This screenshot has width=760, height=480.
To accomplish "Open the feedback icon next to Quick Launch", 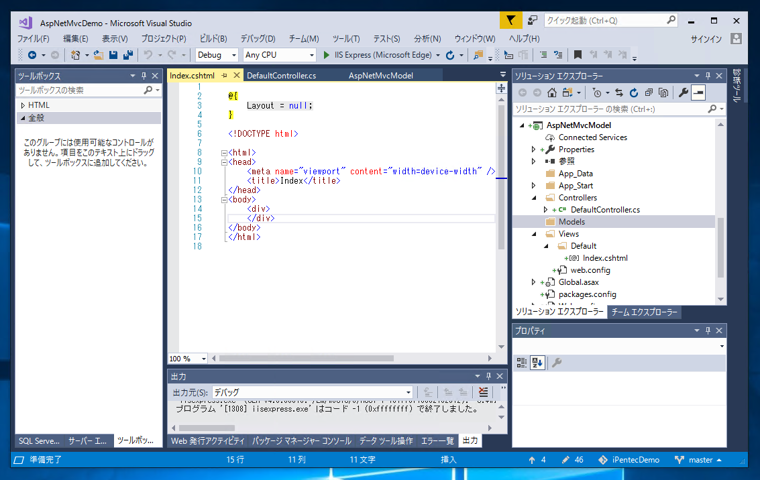I will tap(533, 20).
